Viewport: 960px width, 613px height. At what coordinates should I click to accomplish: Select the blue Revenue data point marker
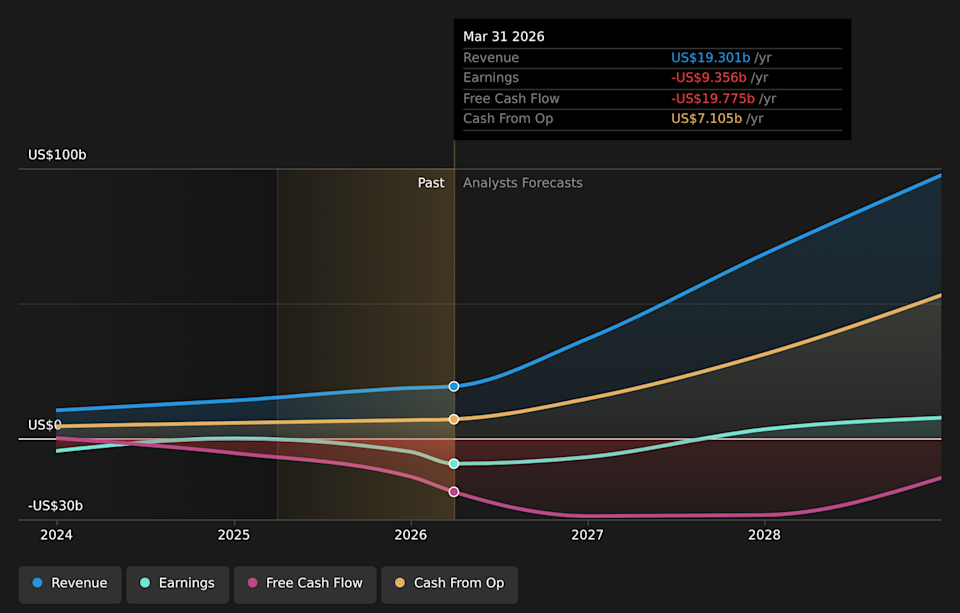tap(454, 386)
